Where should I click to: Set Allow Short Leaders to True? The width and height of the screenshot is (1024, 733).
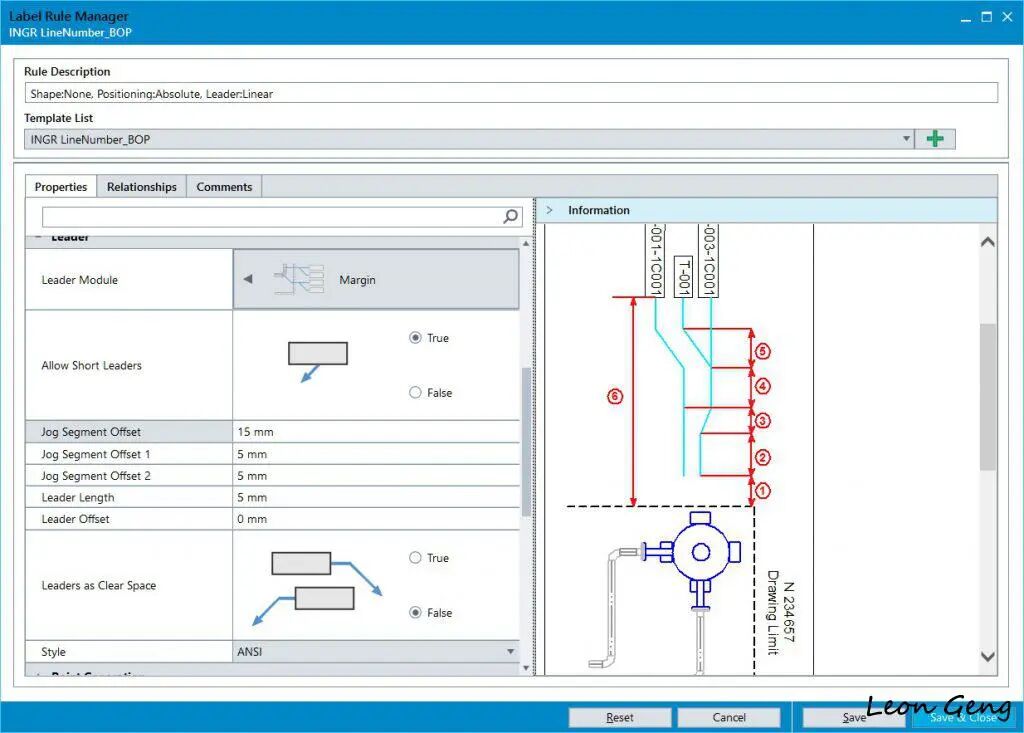click(415, 338)
